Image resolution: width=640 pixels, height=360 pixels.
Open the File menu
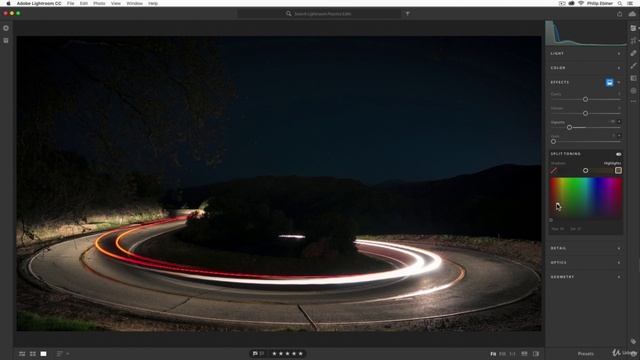[71, 3]
